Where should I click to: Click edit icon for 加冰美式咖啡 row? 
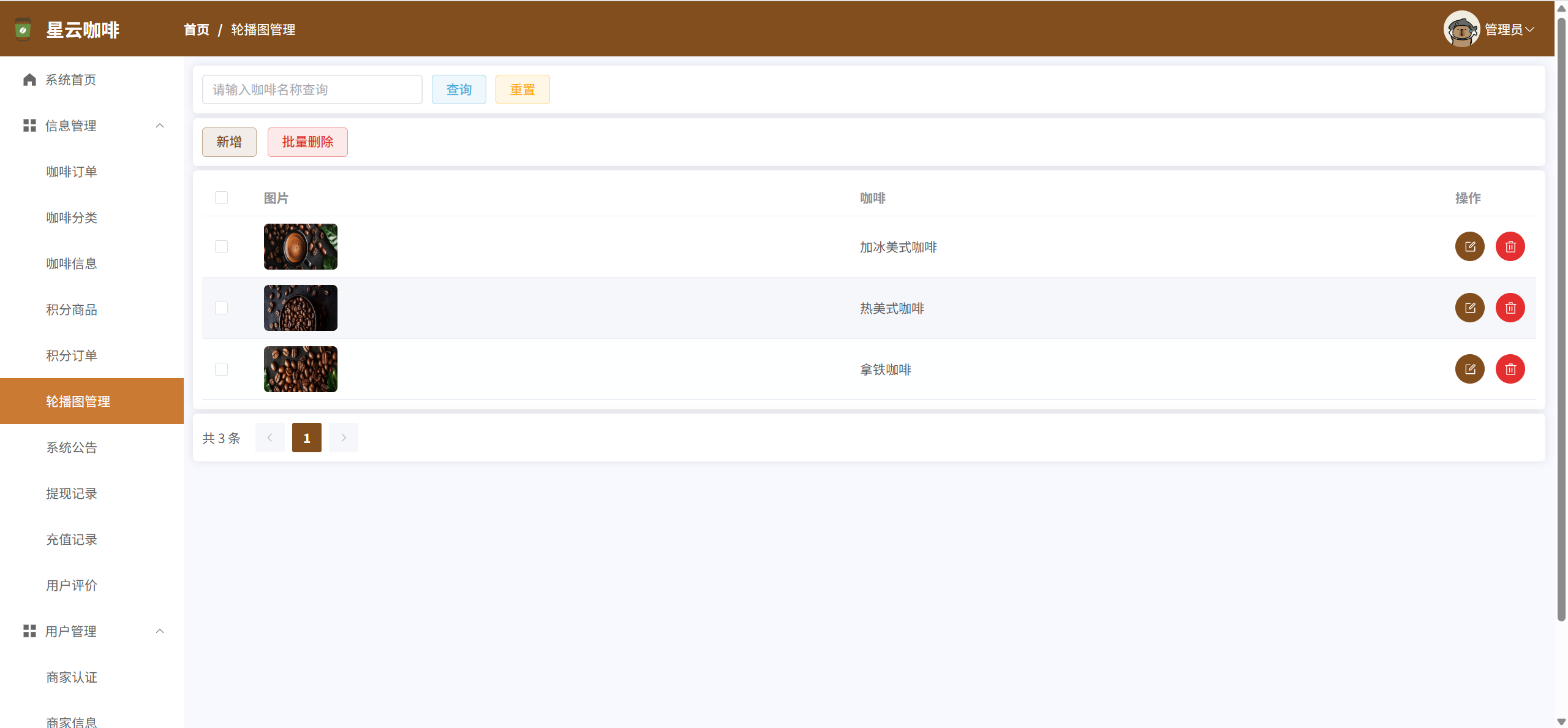(x=1469, y=246)
